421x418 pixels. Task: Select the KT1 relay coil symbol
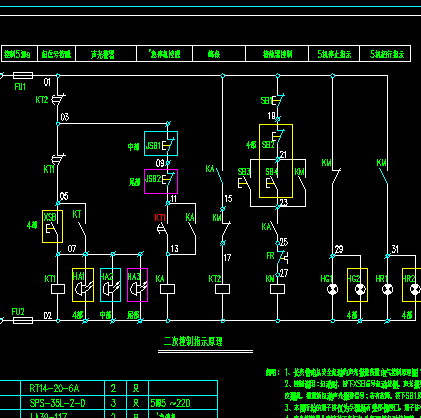[58, 289]
